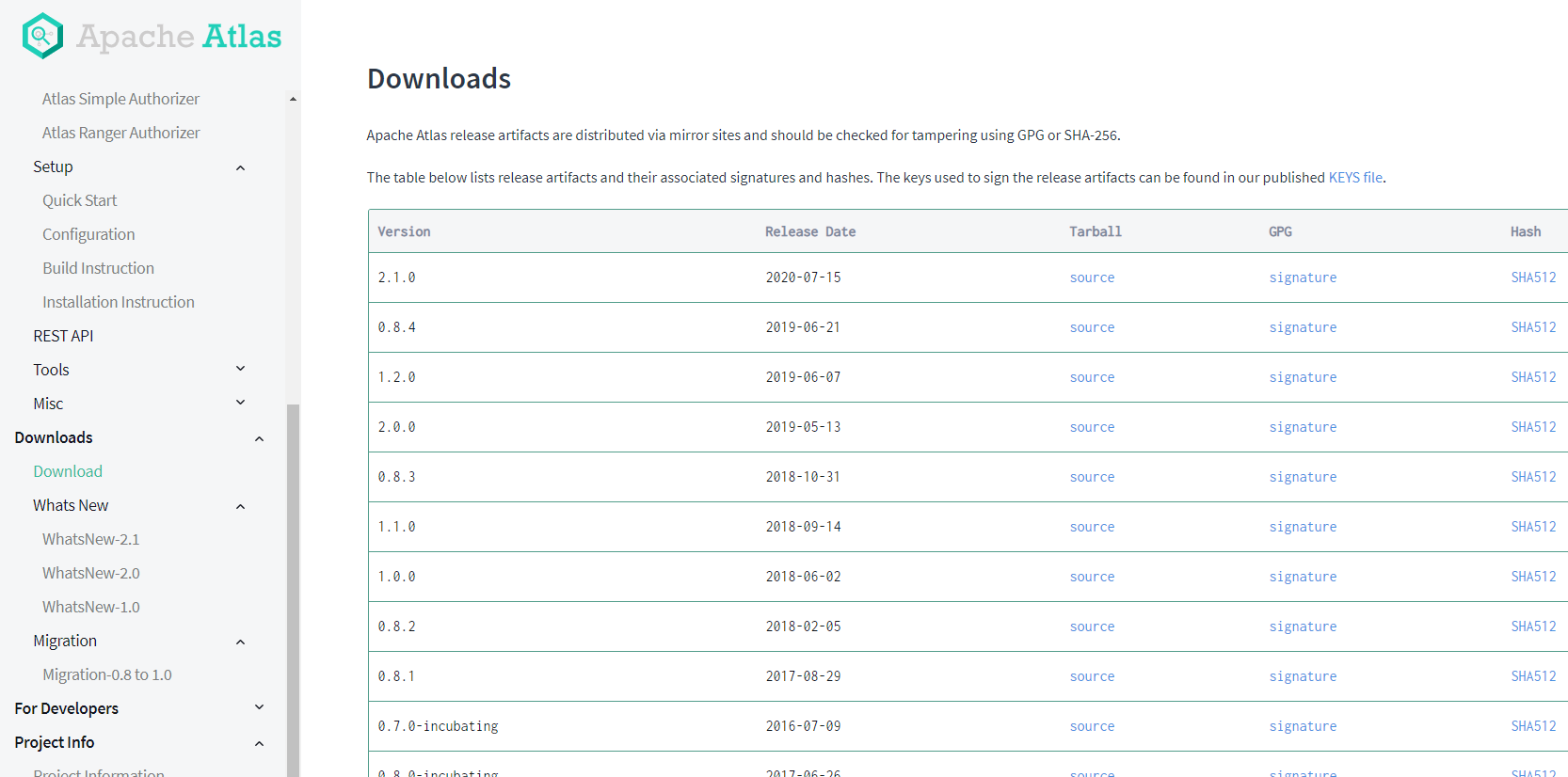Click the Misc section label
The width and height of the screenshot is (1568, 777).
[48, 404]
